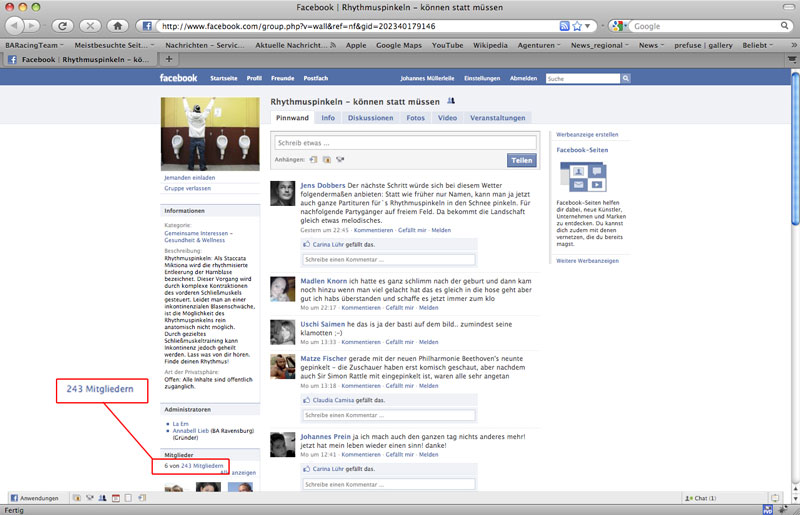Open the Meistbesuchte Seiten bookmark folder
The image size is (800, 515).
[x=114, y=45]
